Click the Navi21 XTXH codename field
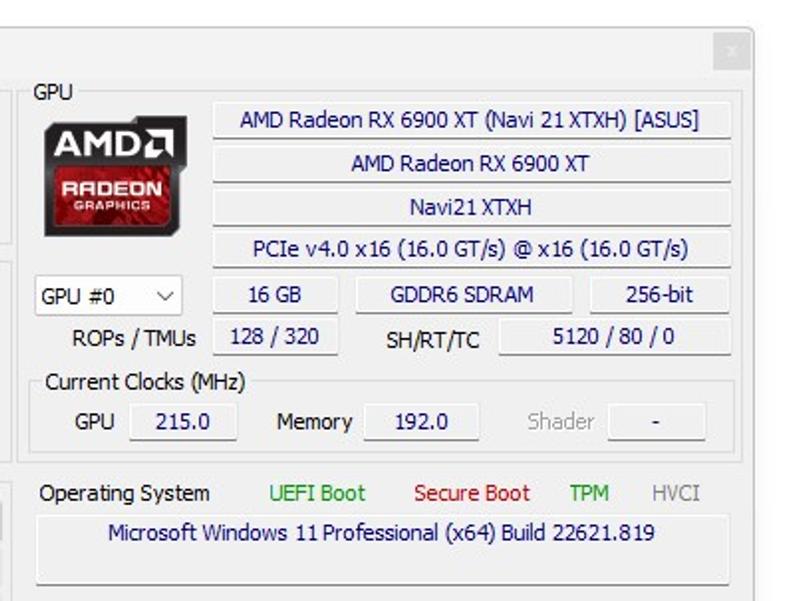This screenshot has width=800, height=601. click(470, 207)
